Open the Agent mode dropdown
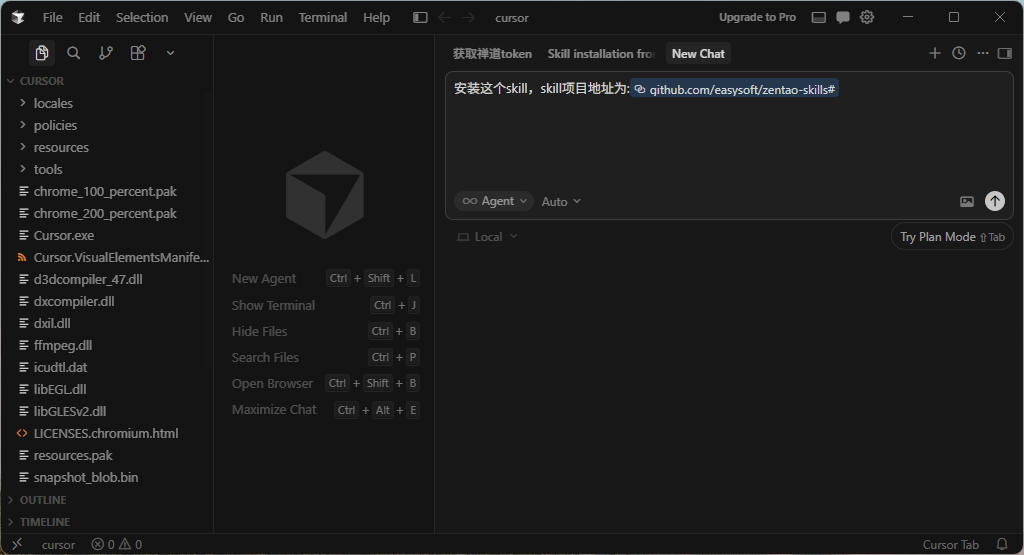The width and height of the screenshot is (1024, 555). (494, 201)
